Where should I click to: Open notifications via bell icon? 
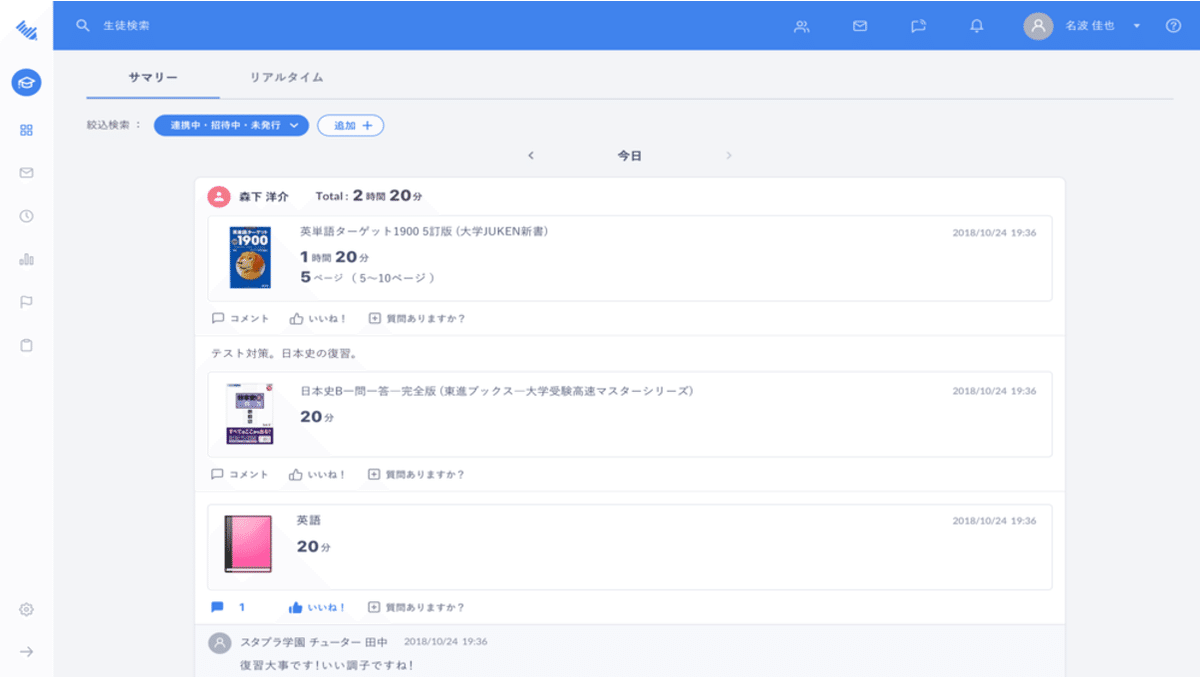point(976,26)
